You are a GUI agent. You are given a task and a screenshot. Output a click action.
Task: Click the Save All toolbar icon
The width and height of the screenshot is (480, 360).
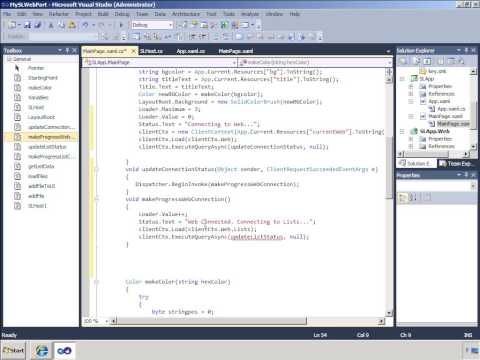38,25
